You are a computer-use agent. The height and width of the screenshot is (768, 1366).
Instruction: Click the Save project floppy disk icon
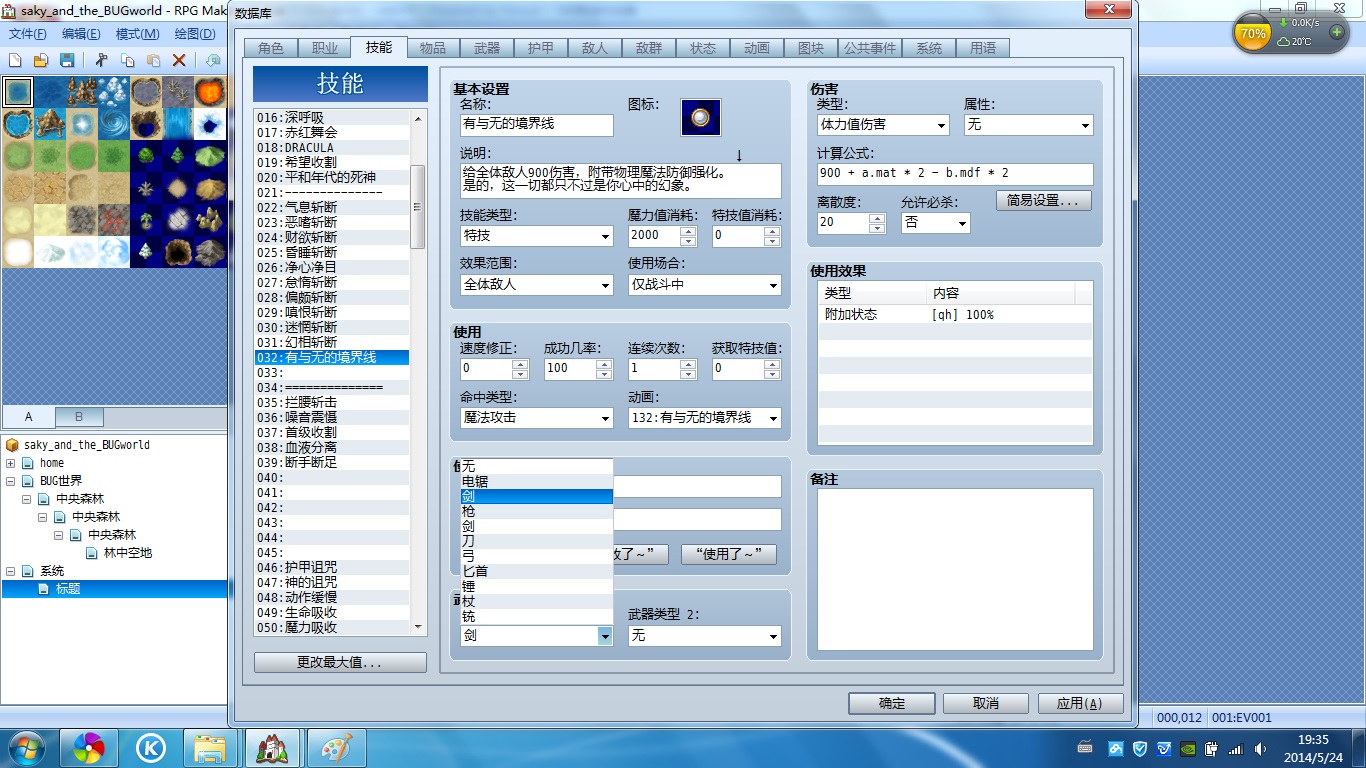coord(66,60)
